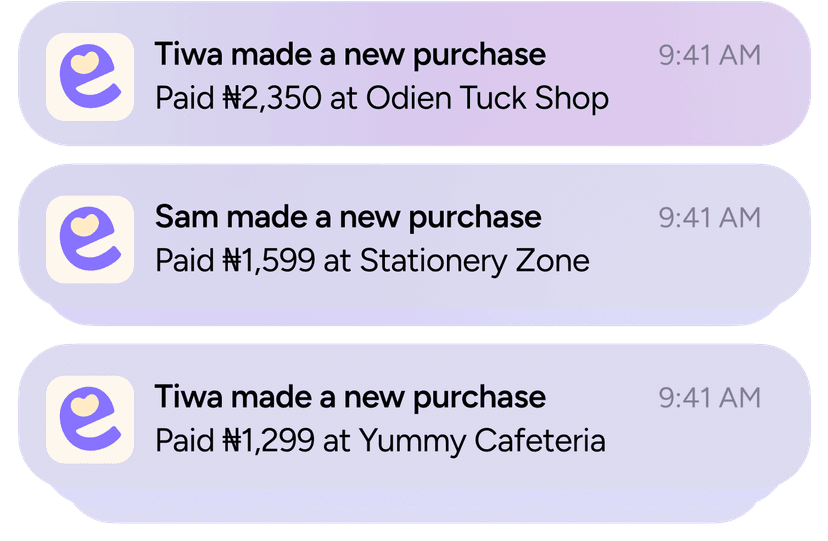Screen dimensions: 828x541
Task: Open the Yummy Cafeteria notification card
Action: [415, 416]
